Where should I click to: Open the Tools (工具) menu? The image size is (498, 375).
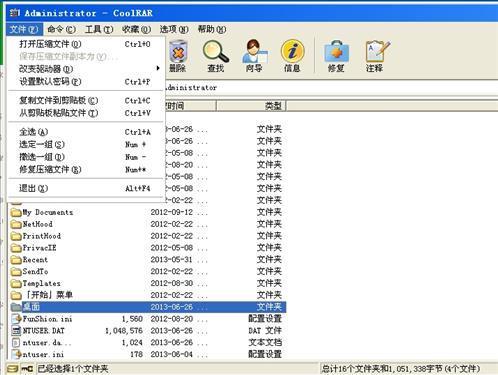click(99, 29)
